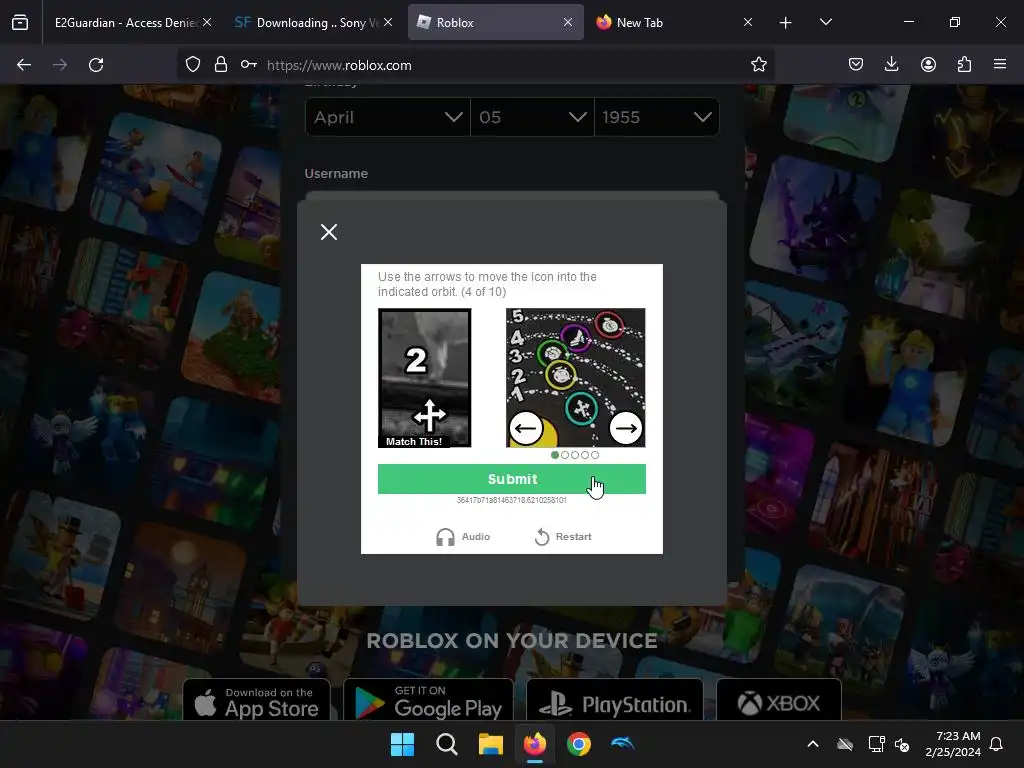Move the icon with the left arrow
The image size is (1024, 768).
tap(526, 428)
